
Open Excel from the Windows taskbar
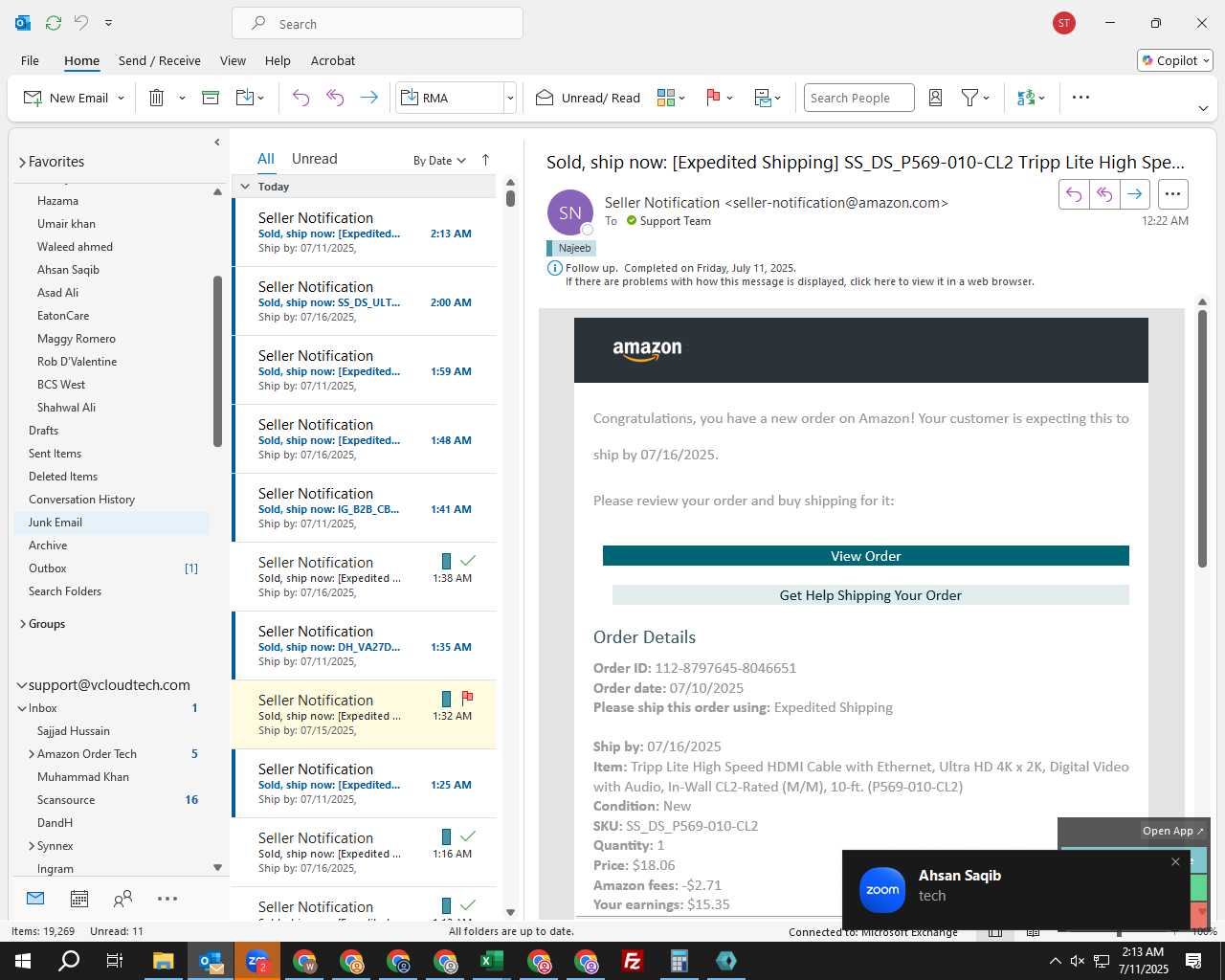click(x=491, y=961)
